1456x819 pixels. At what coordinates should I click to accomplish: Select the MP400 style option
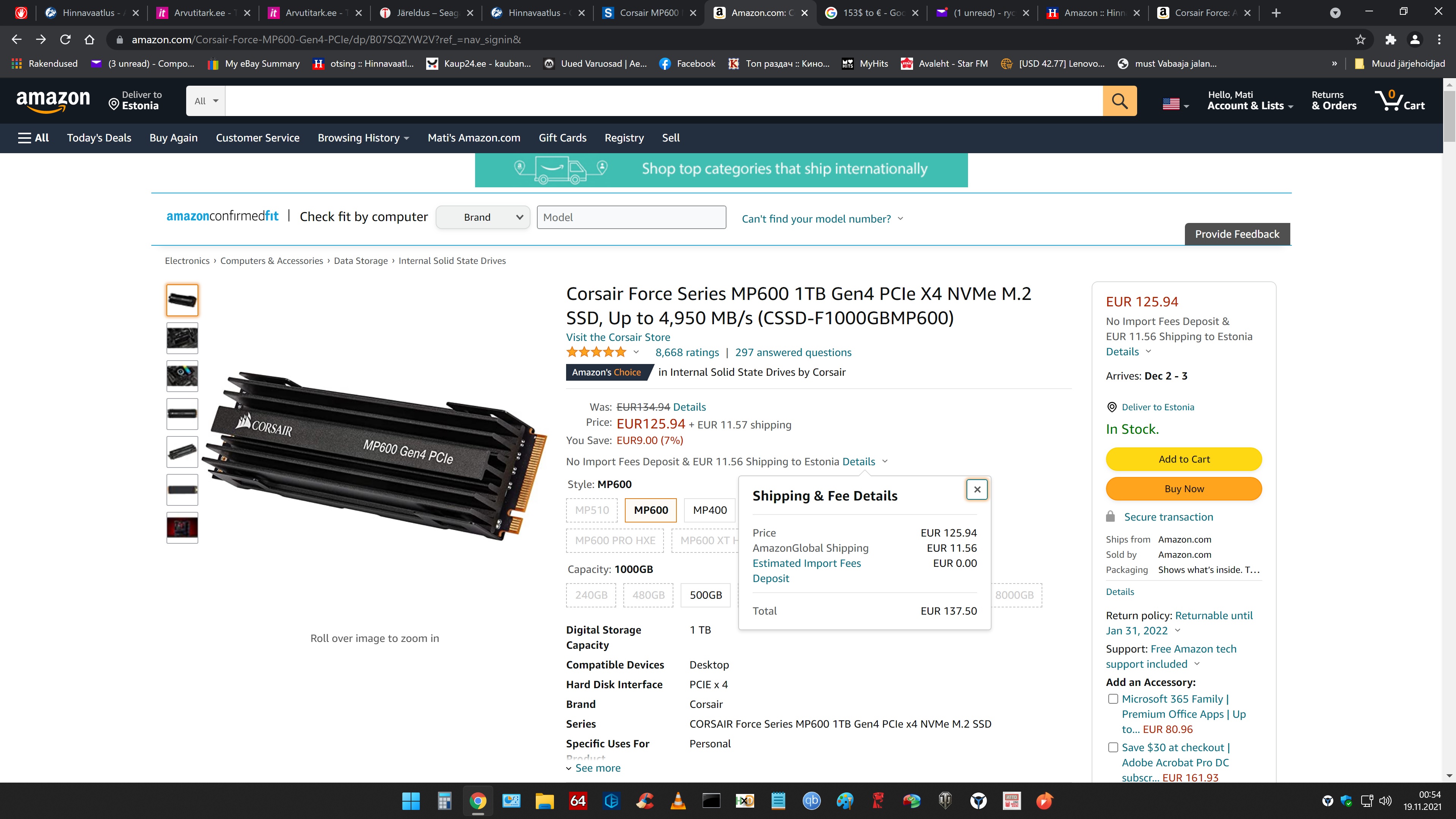click(x=709, y=510)
